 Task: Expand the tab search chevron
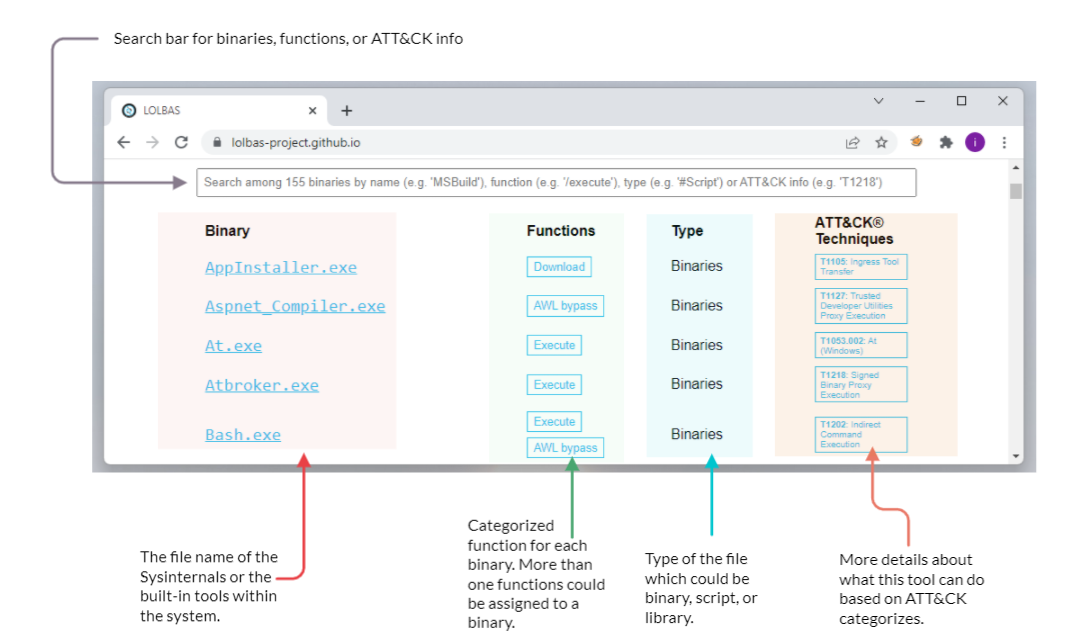click(x=879, y=101)
